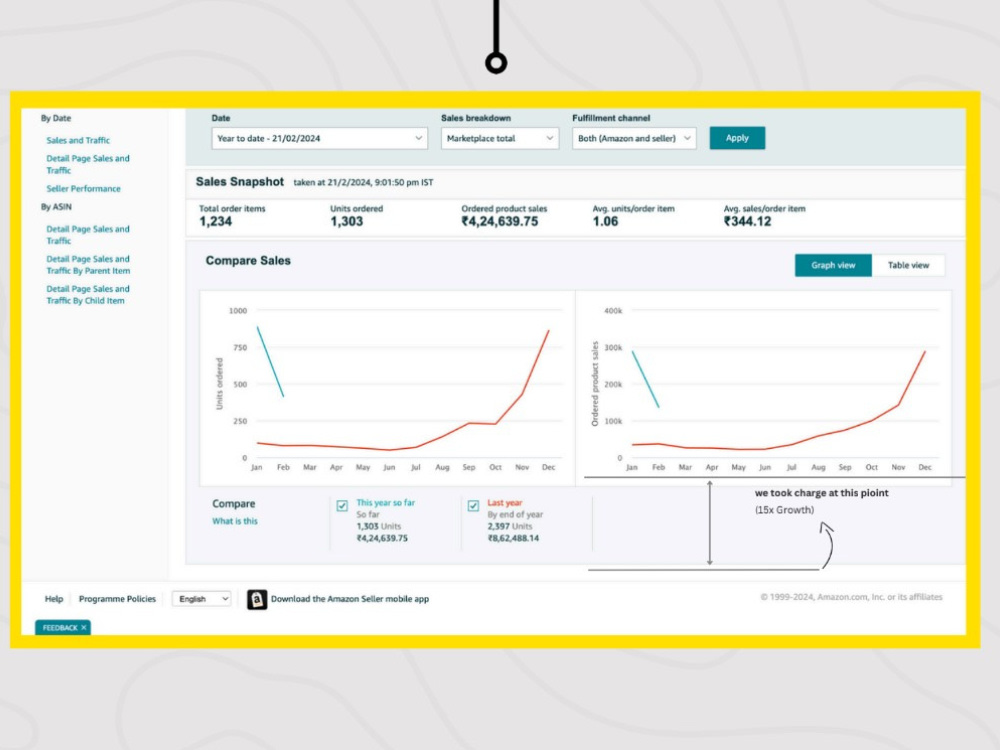Uncheck the This year so far checkbox
This screenshot has height=750, width=1000.
[x=342, y=506]
